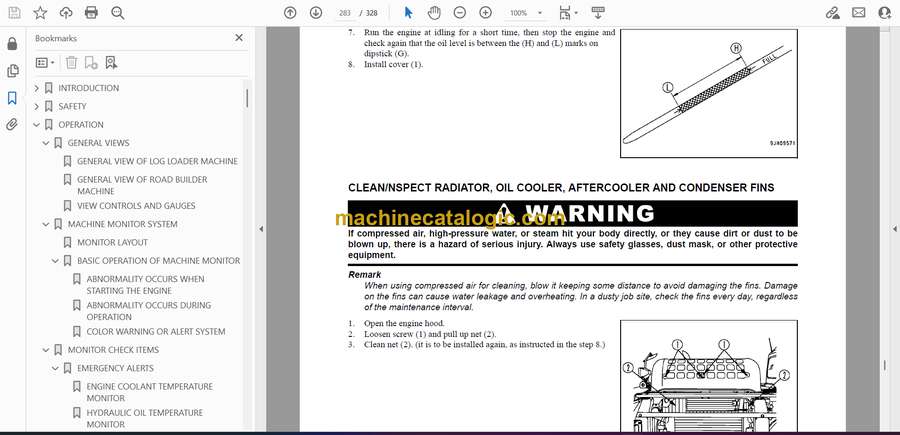
Task: Collapse BASIC OPERATION OF MACHINE MONITOR
Action: click(55, 261)
